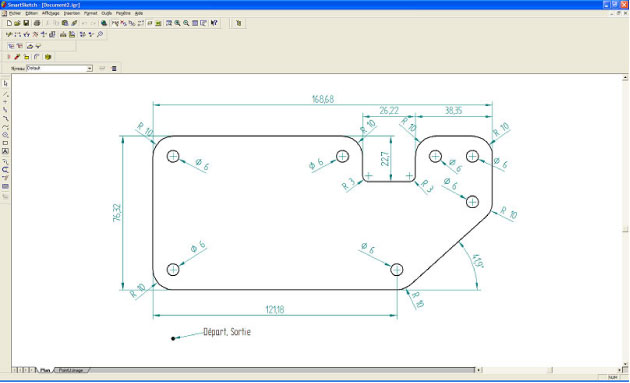Click the 22,7 slot depth dimension
Image resolution: width=630 pixels, height=383 pixels.
click(x=385, y=159)
